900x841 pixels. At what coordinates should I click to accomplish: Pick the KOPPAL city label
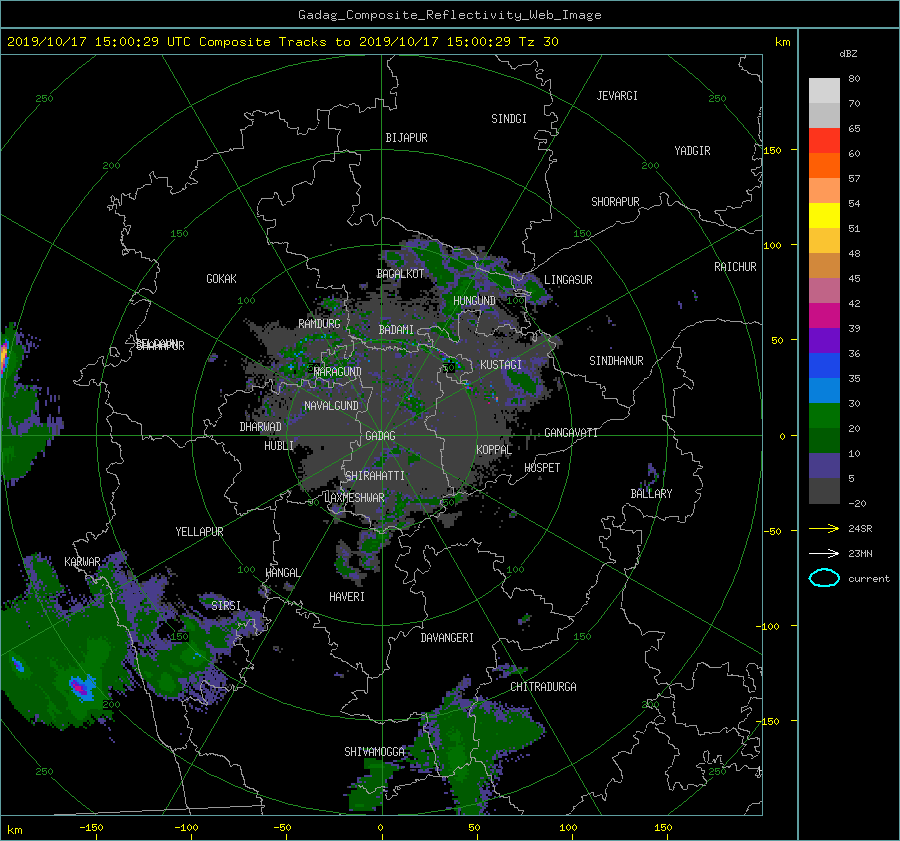[494, 450]
